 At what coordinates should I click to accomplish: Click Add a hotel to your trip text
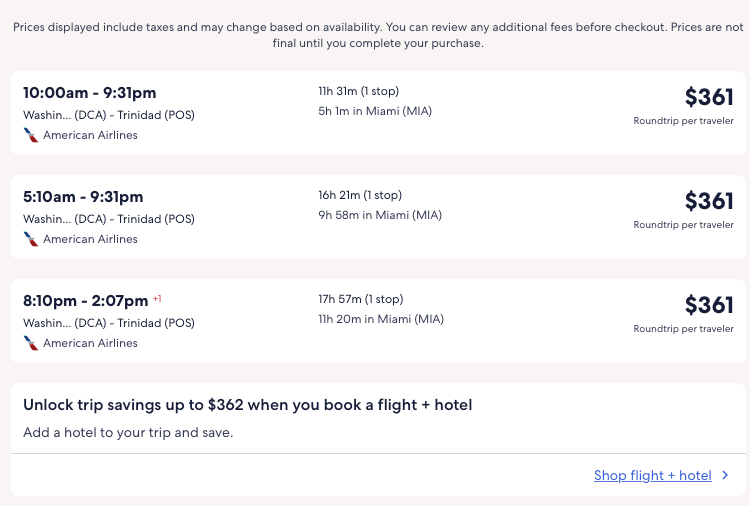(x=128, y=433)
